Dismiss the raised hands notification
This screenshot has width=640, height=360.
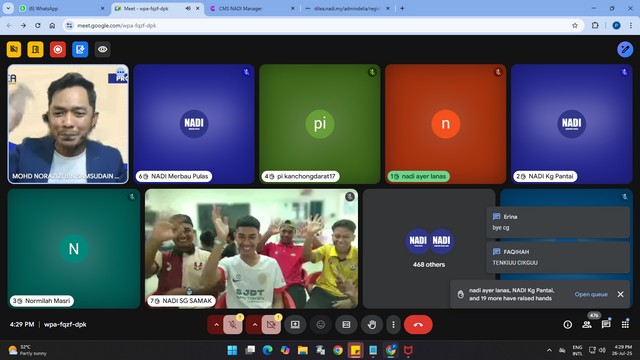(x=620, y=294)
